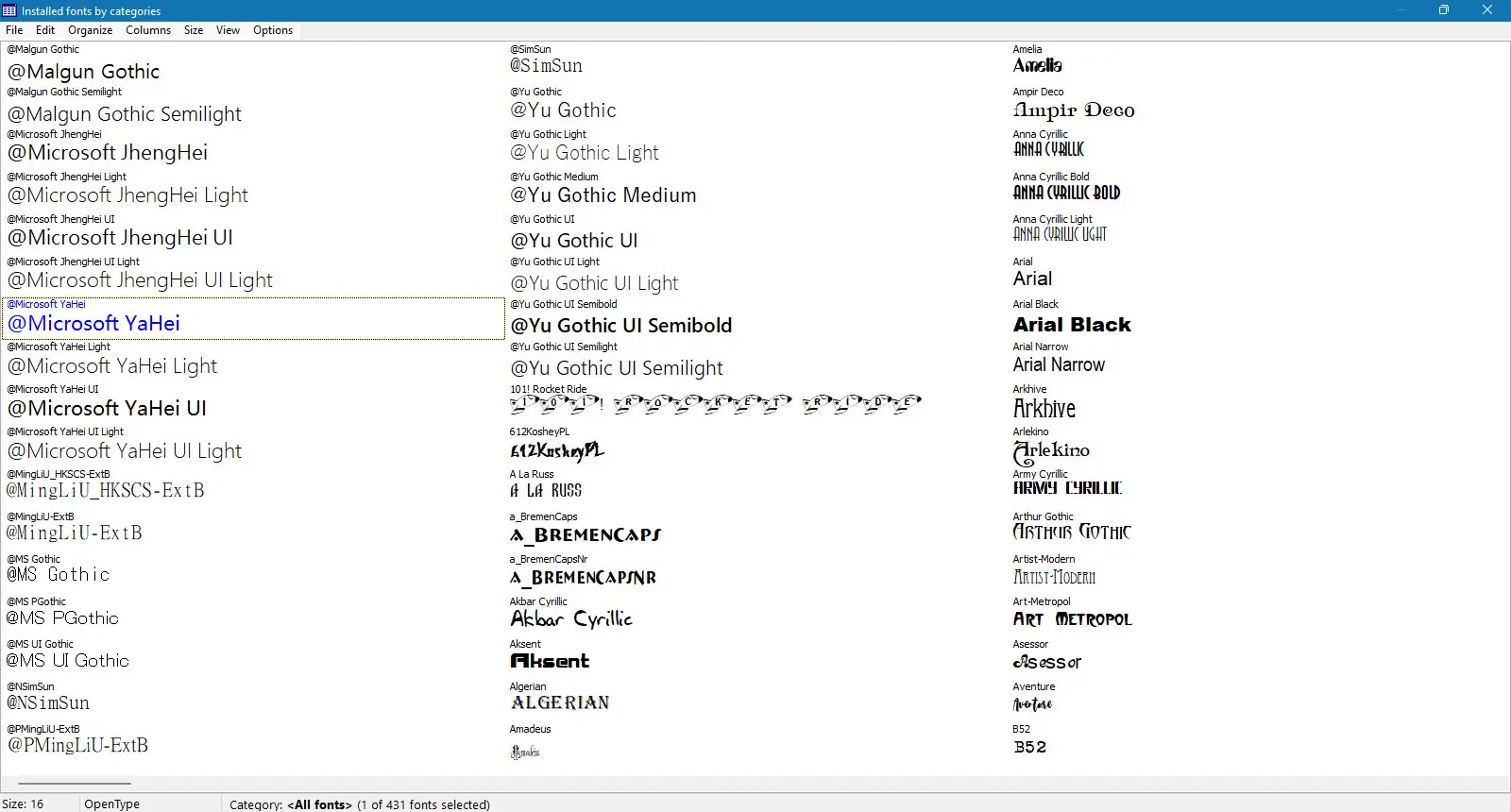This screenshot has height=812, width=1511.
Task: Select the @Yu Gothic Light sample
Action: tap(585, 153)
